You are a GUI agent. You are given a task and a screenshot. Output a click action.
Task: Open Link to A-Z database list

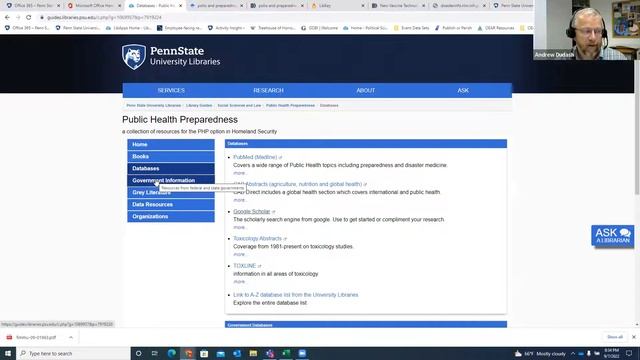pyautogui.click(x=296, y=295)
